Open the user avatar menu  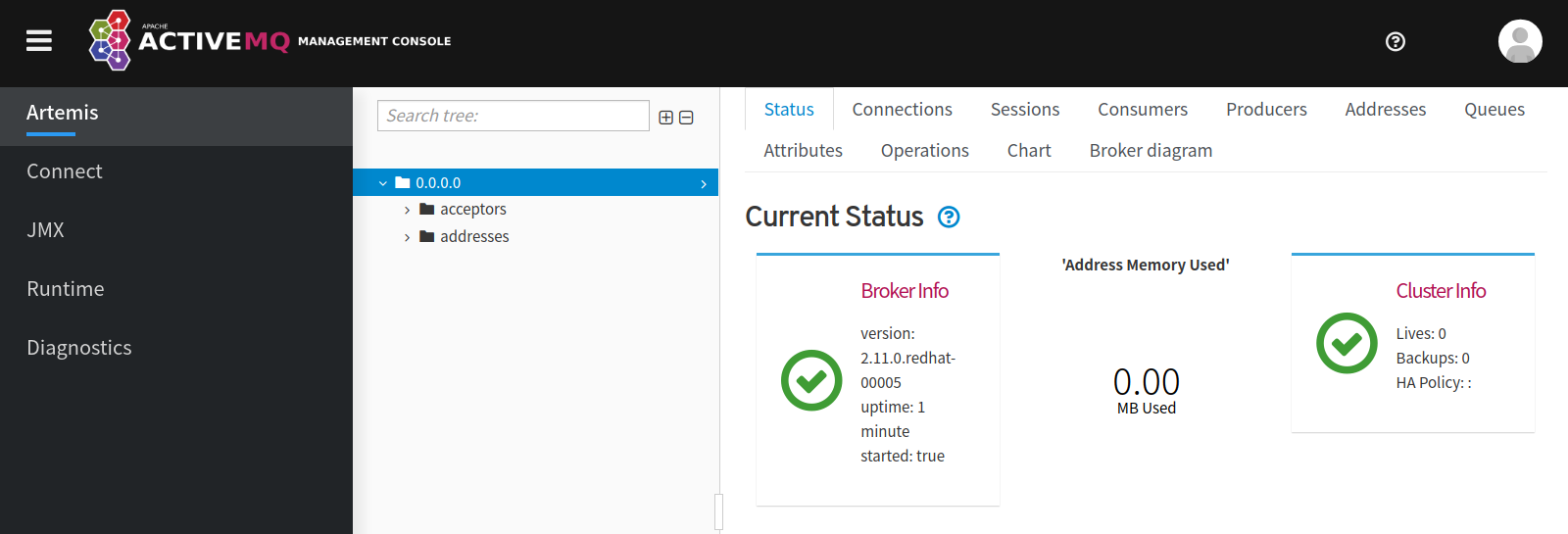(1520, 41)
